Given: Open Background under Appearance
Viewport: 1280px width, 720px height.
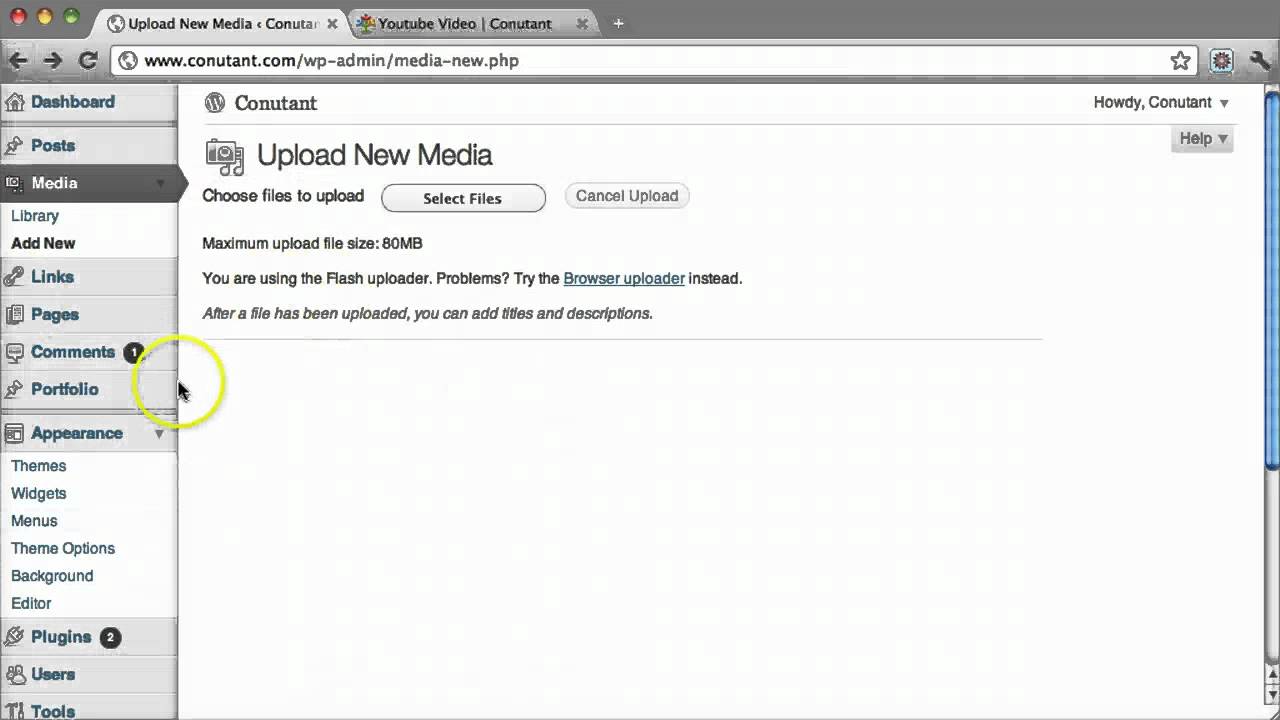Looking at the screenshot, I should pos(52,576).
